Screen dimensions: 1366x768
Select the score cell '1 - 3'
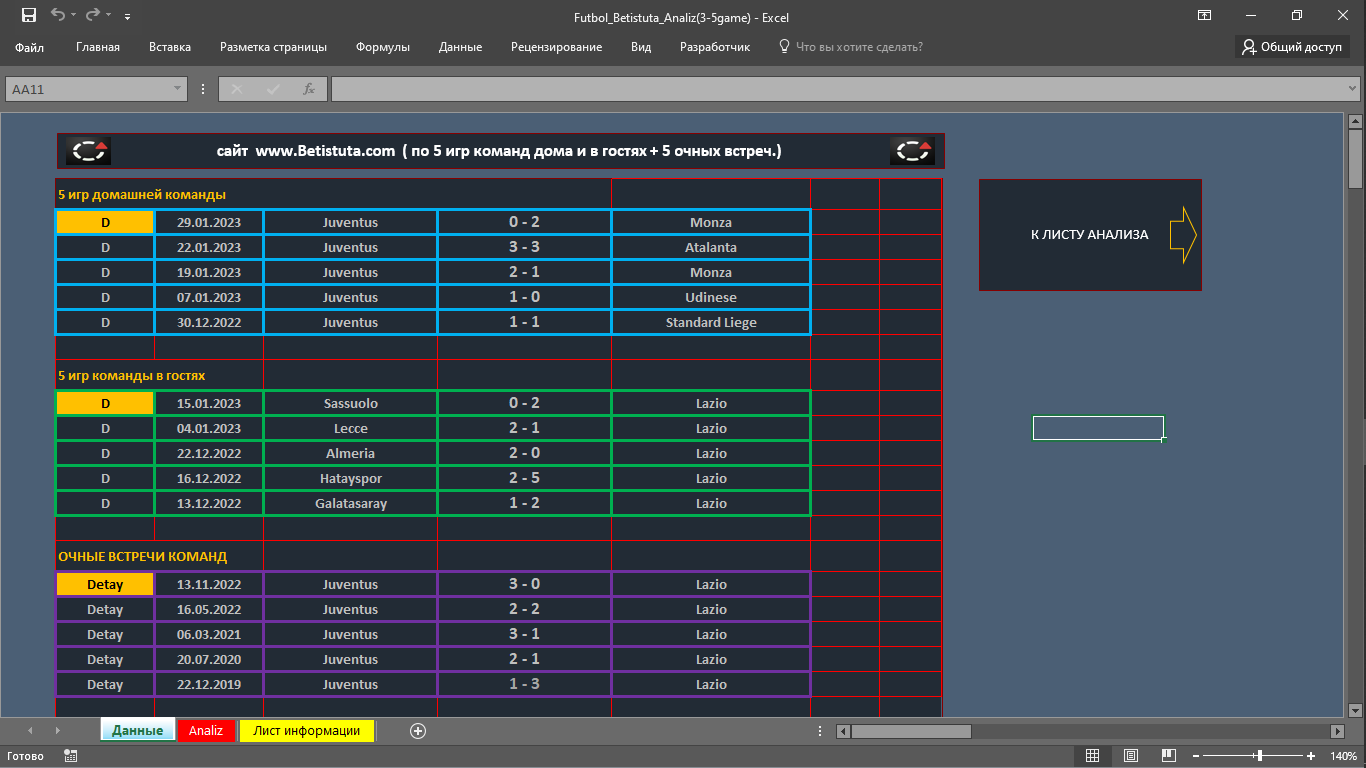[x=524, y=684]
